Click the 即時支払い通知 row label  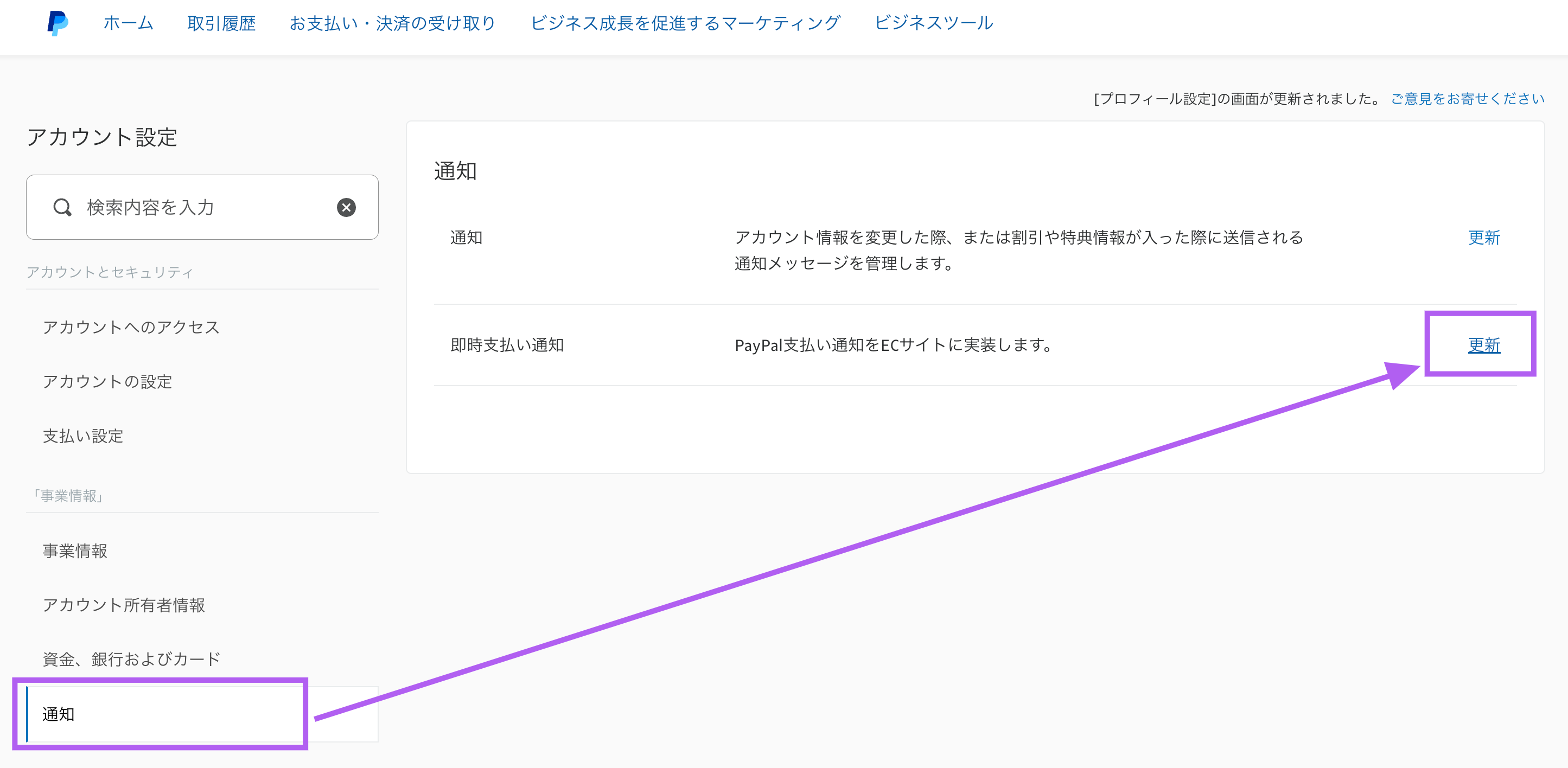click(x=507, y=345)
